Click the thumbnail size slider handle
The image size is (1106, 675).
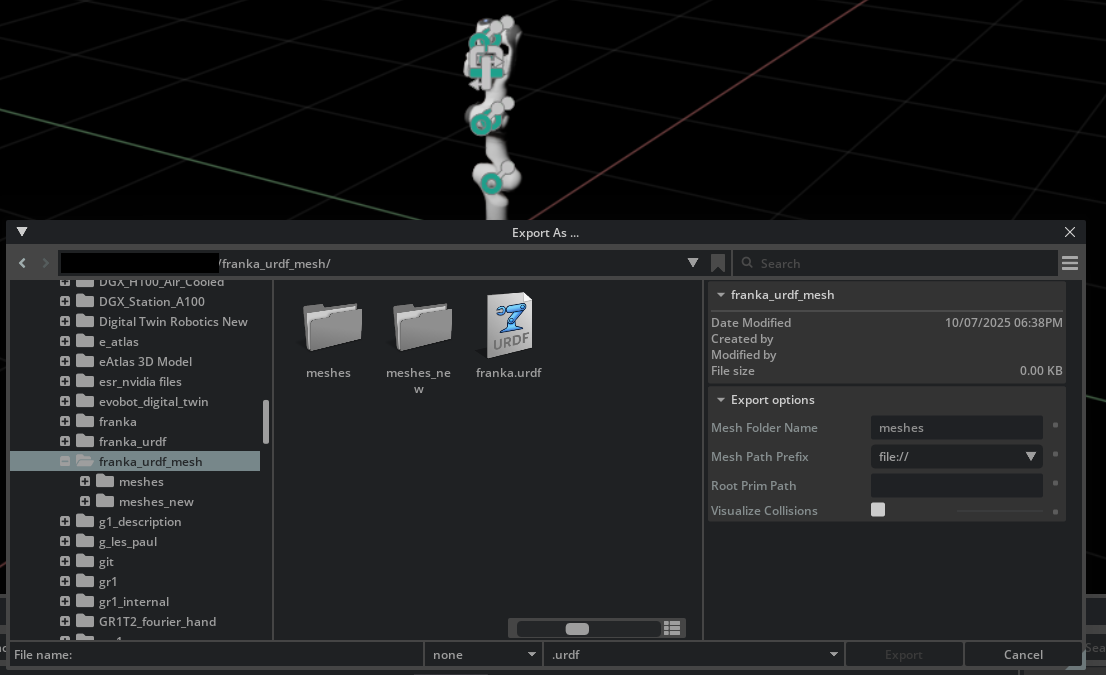(578, 628)
